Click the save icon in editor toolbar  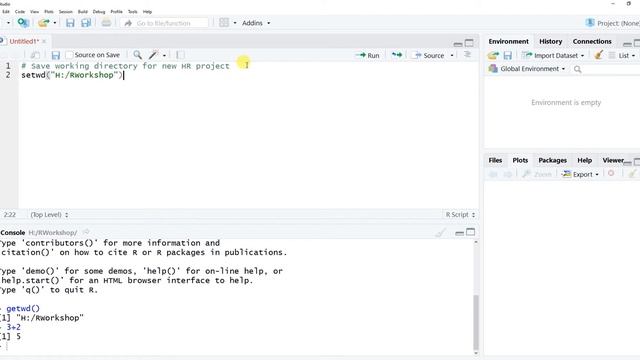56,55
